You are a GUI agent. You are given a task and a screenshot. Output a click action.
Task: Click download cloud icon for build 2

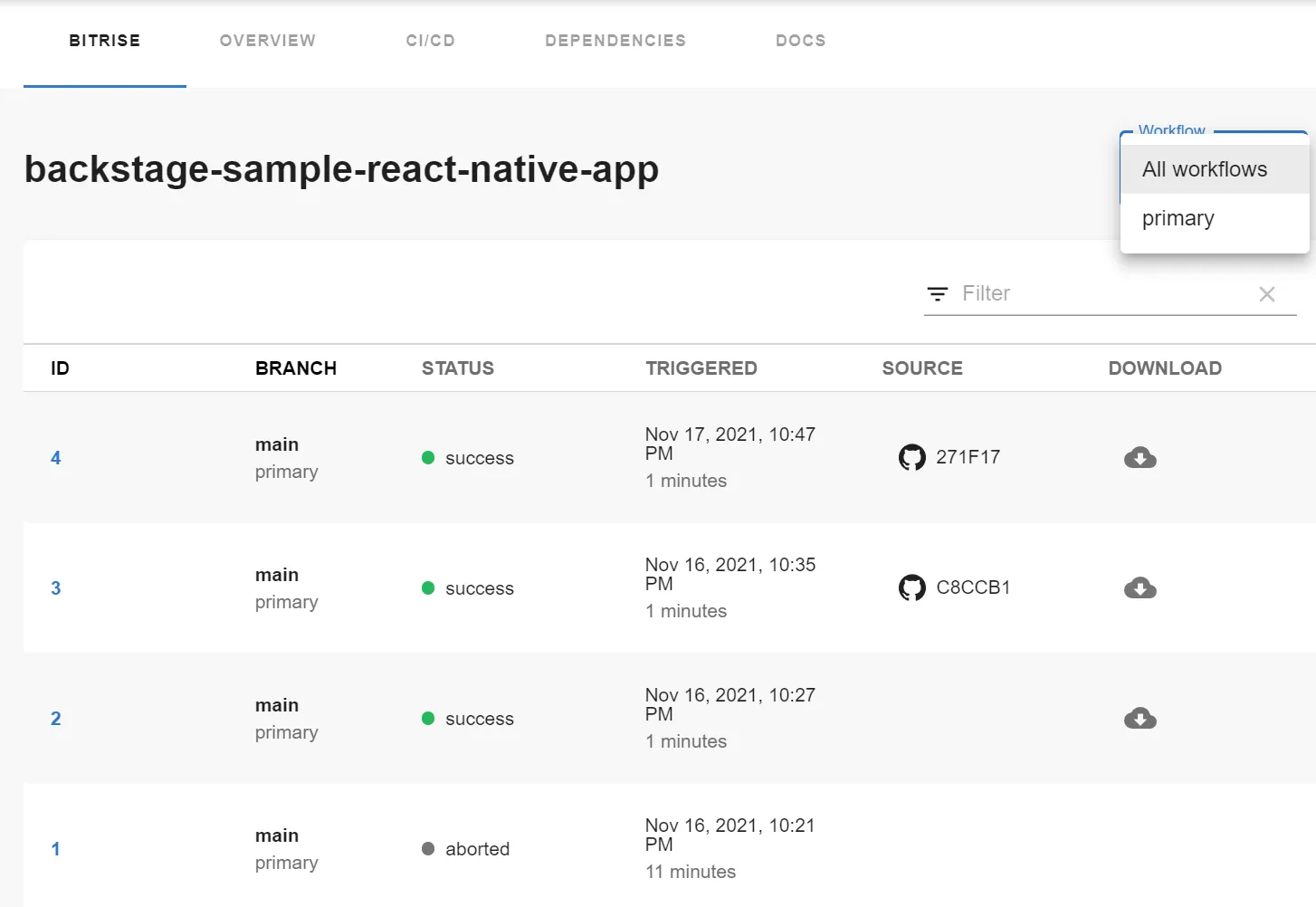1140,719
